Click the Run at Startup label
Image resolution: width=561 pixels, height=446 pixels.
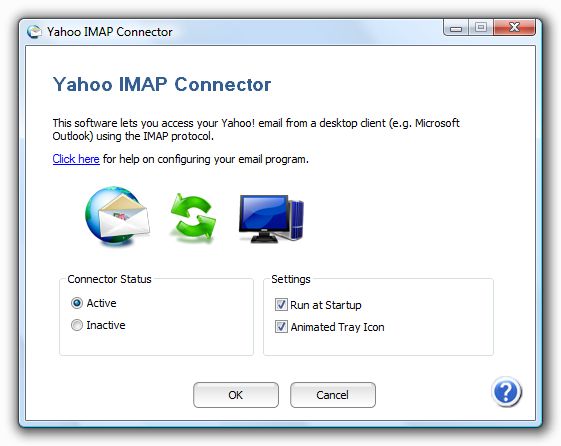[326, 305]
